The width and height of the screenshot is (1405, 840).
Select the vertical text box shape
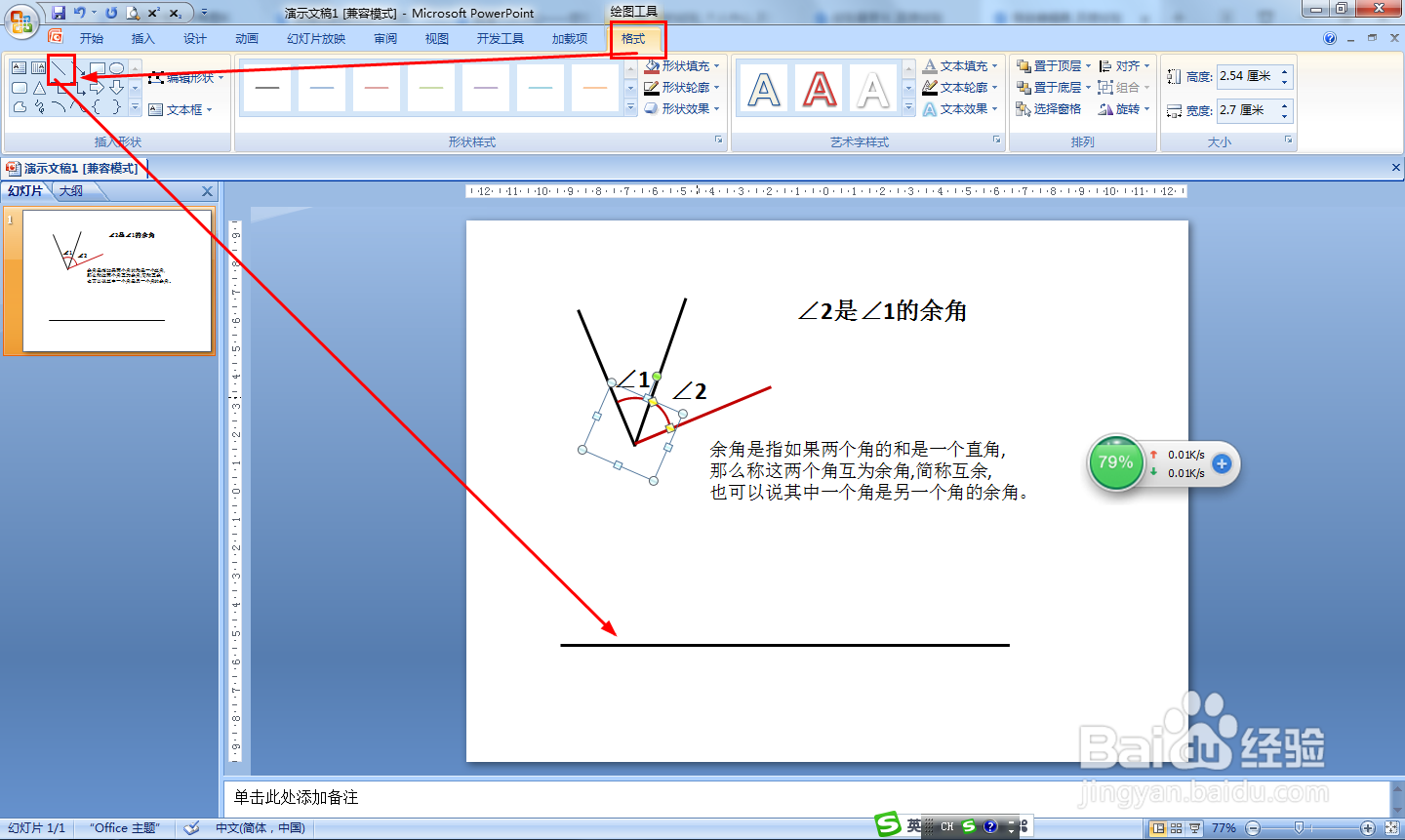click(39, 68)
